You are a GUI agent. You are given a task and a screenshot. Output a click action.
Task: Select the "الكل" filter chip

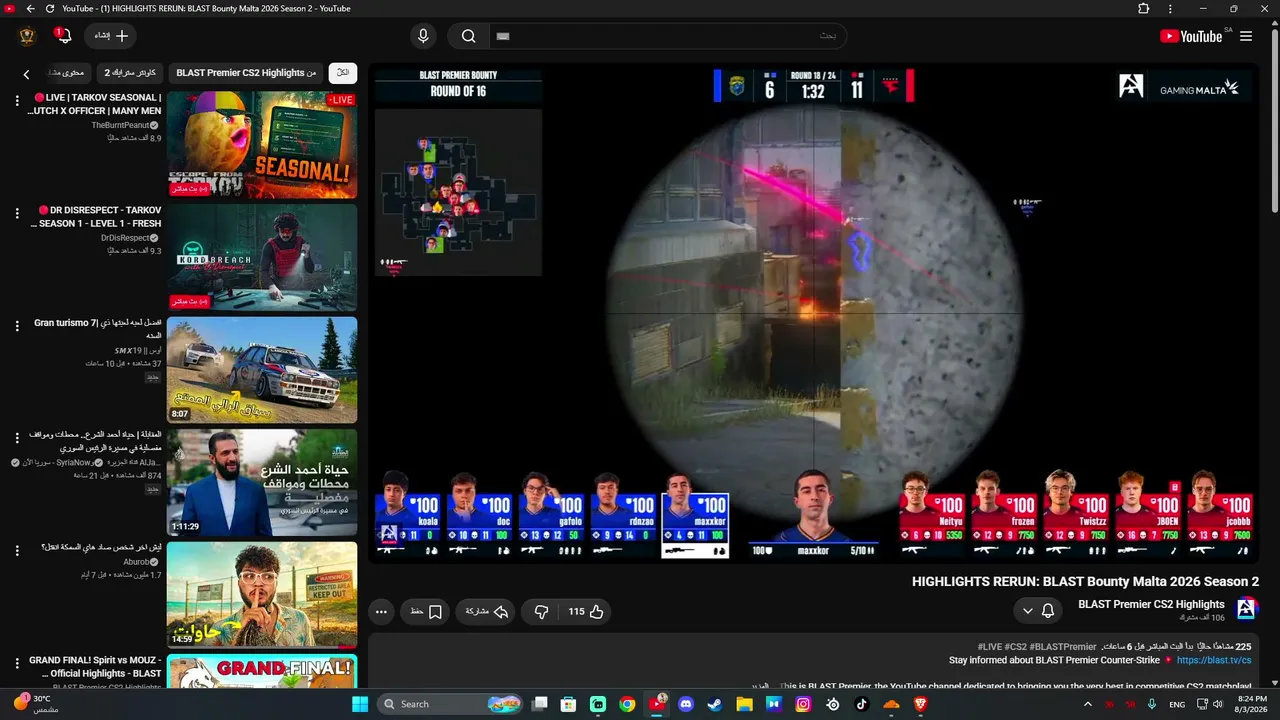click(343, 73)
